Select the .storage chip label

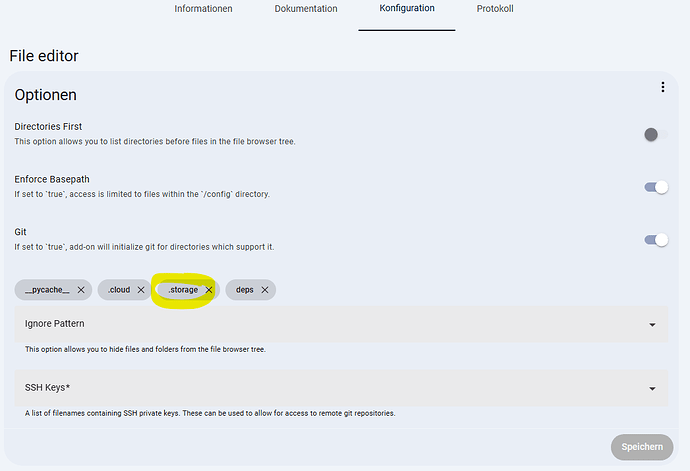point(183,290)
